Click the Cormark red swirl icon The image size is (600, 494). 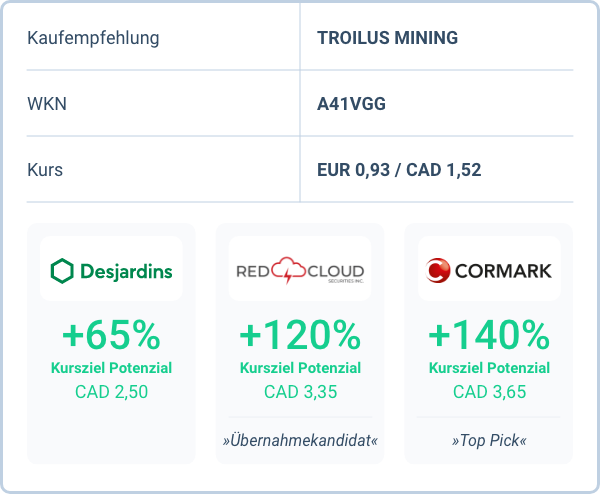coord(438,270)
